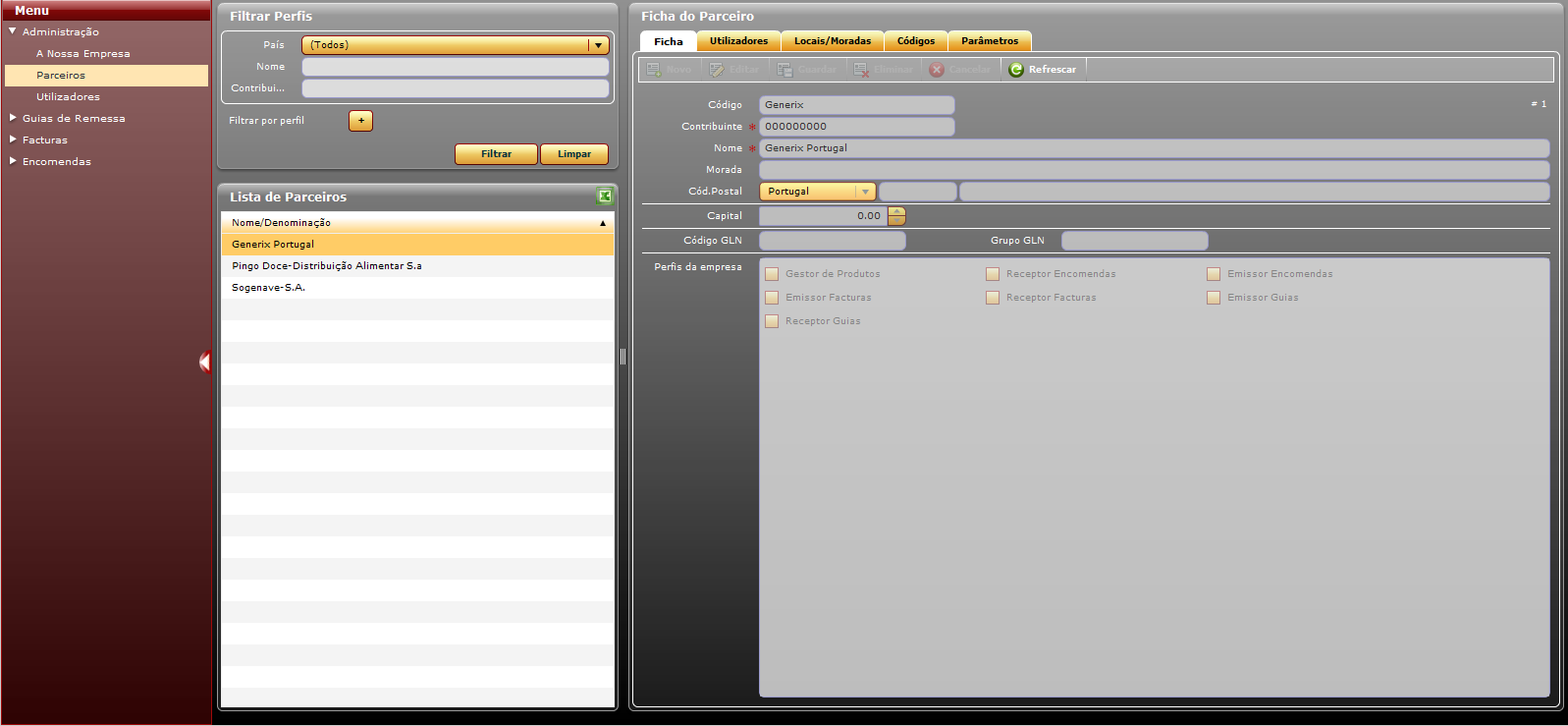1568x726 pixels.
Task: Click the Guardar toolbar button
Action: tap(807, 70)
